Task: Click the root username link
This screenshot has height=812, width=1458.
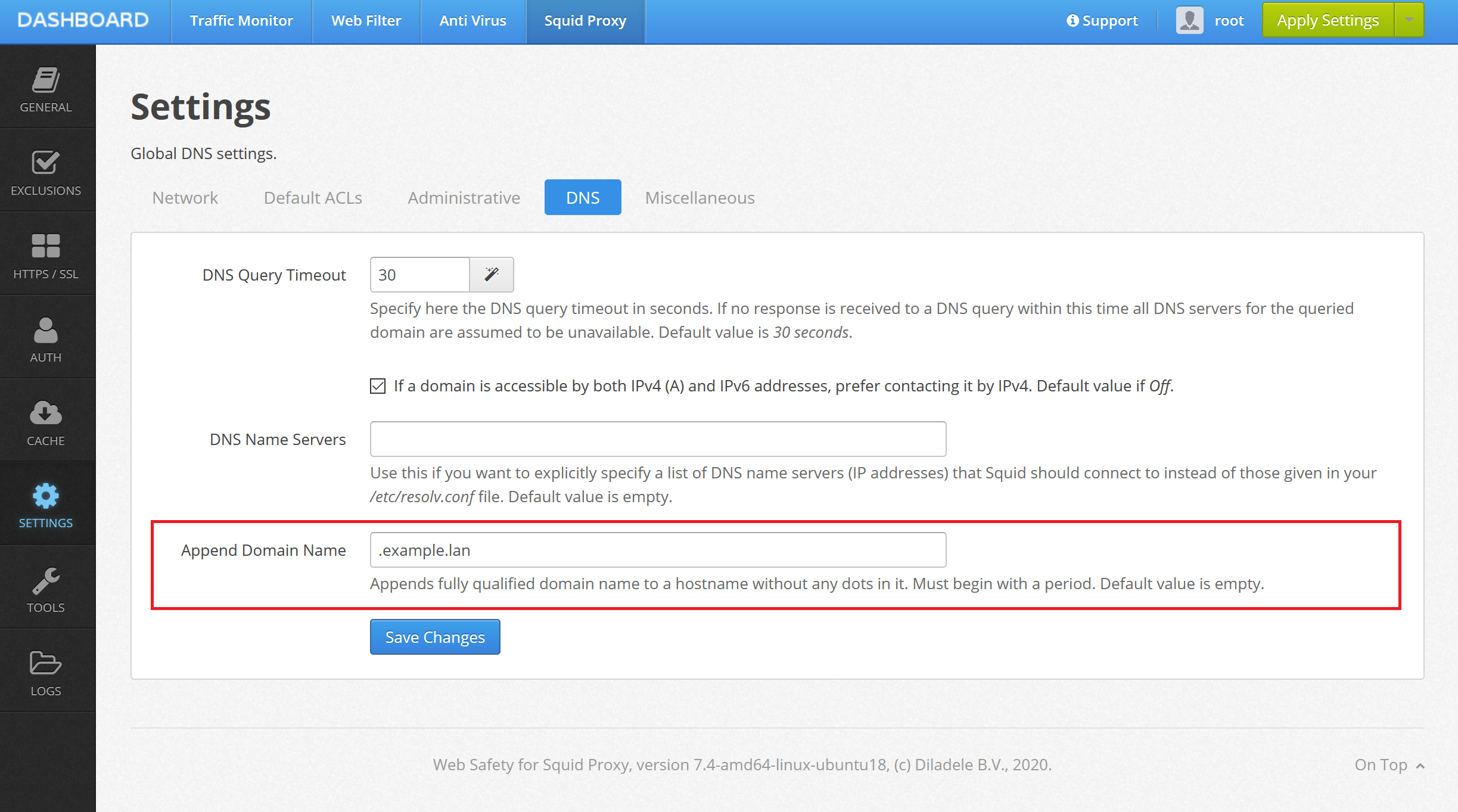Action: pyautogui.click(x=1229, y=21)
